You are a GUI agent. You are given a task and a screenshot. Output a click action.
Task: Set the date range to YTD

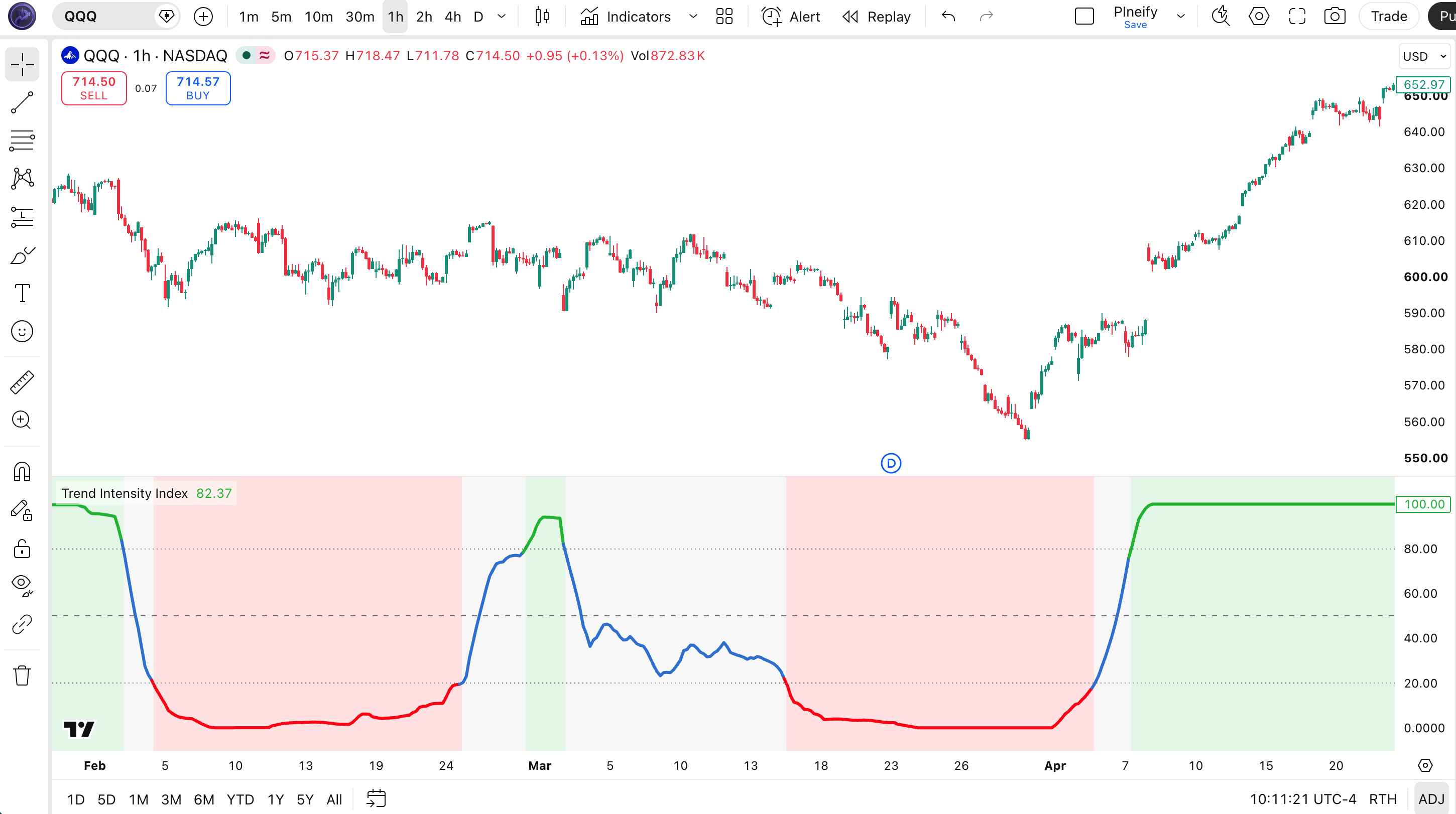tap(240, 799)
